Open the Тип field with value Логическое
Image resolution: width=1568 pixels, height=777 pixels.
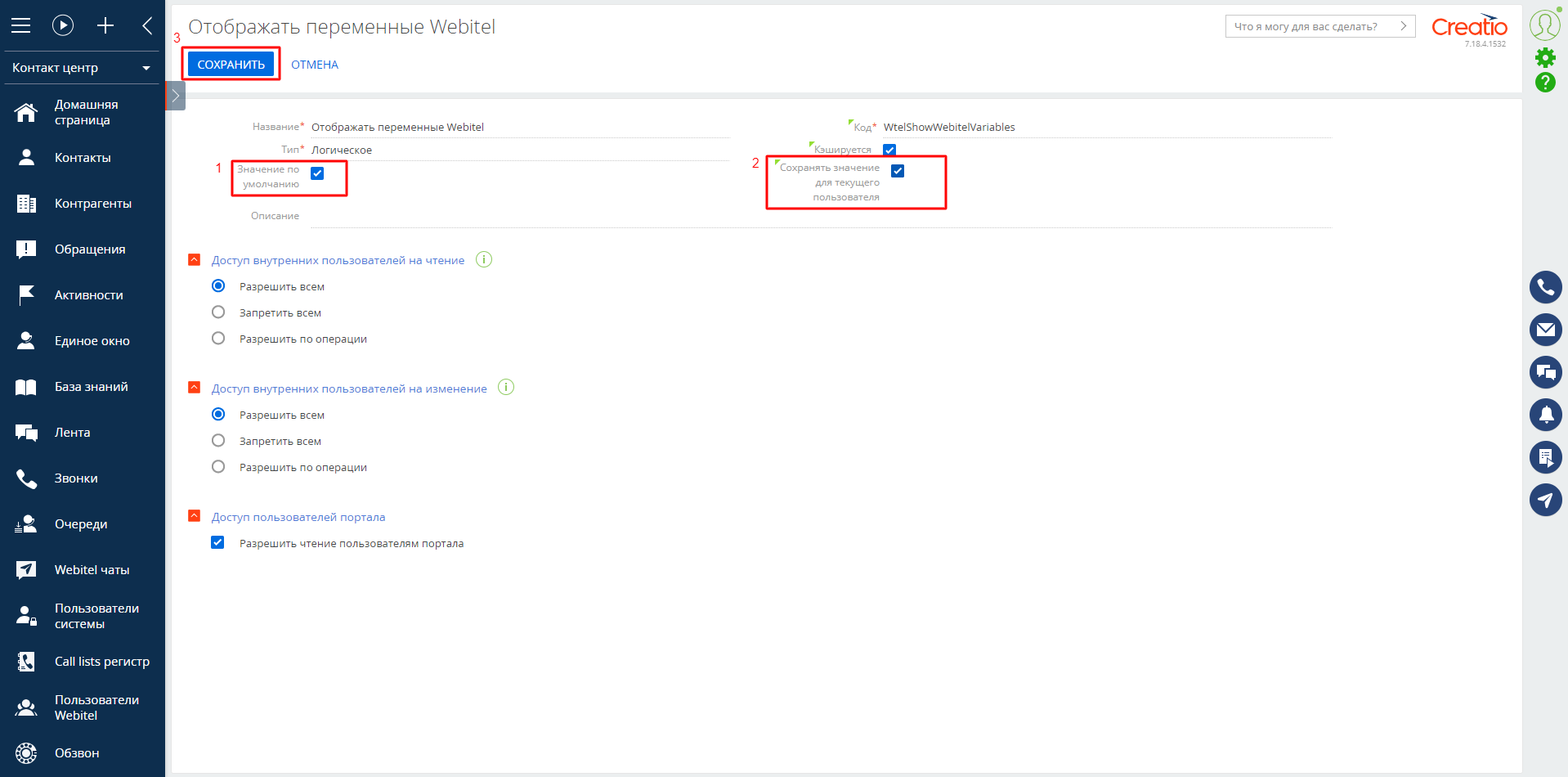pos(520,150)
